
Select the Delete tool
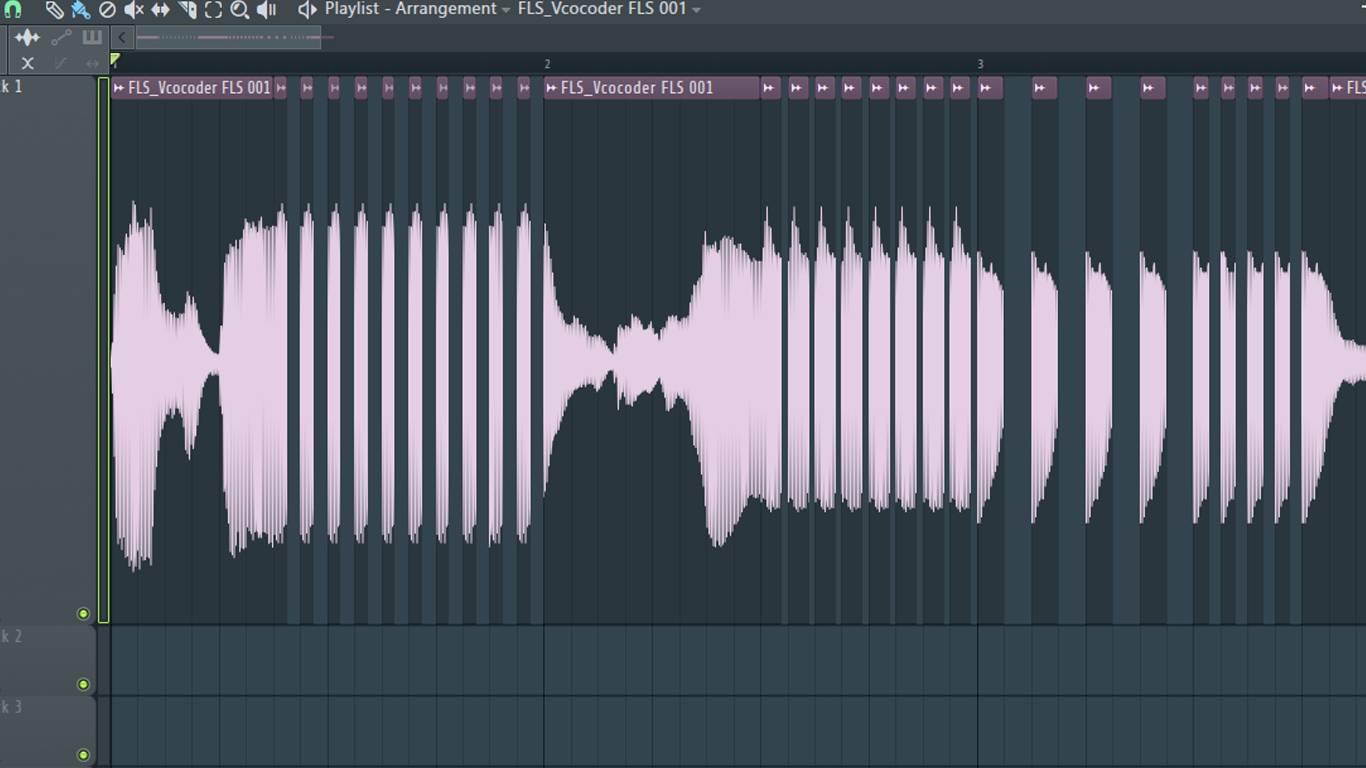pyautogui.click(x=107, y=10)
